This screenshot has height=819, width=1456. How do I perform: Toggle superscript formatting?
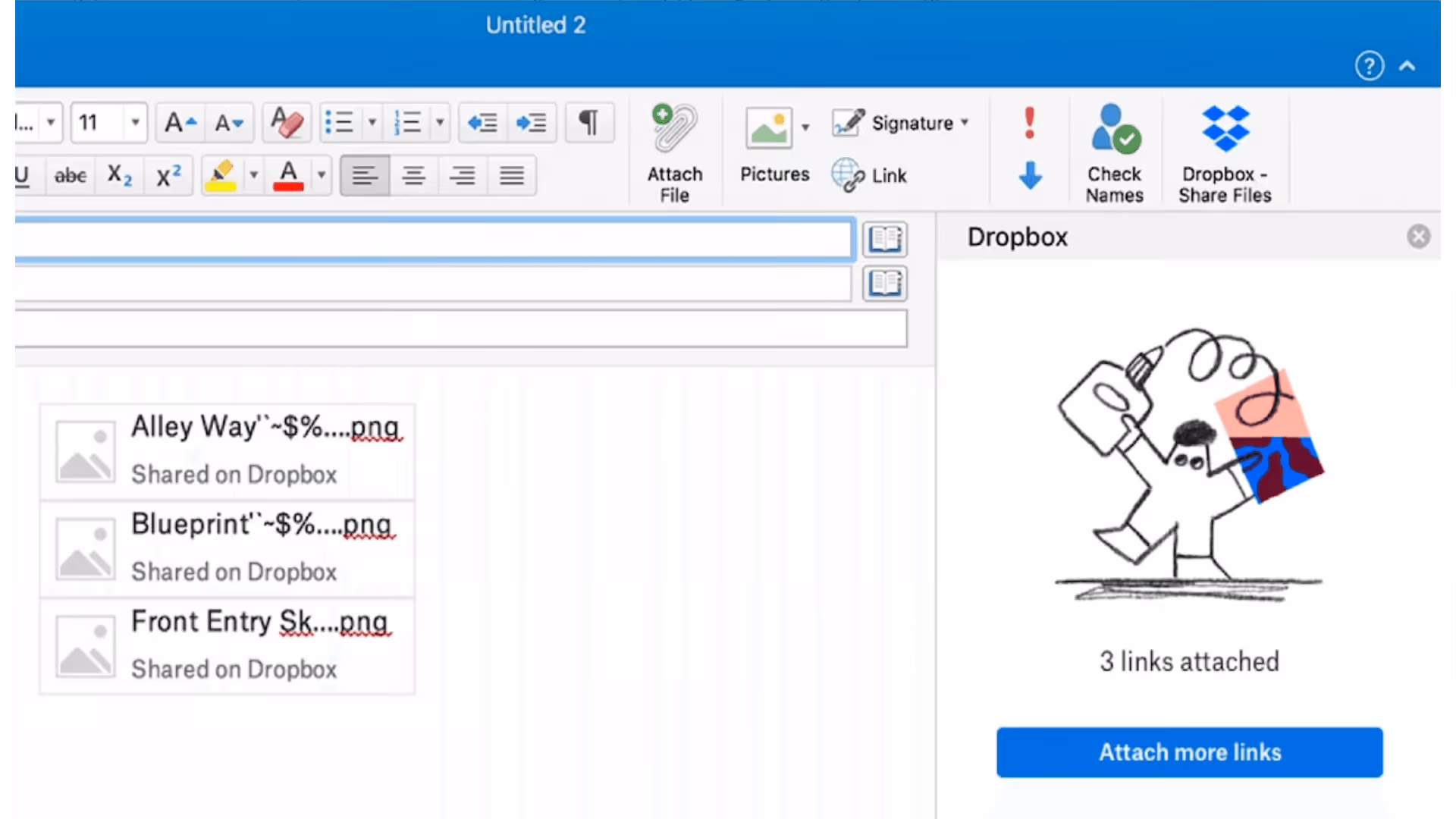(168, 175)
